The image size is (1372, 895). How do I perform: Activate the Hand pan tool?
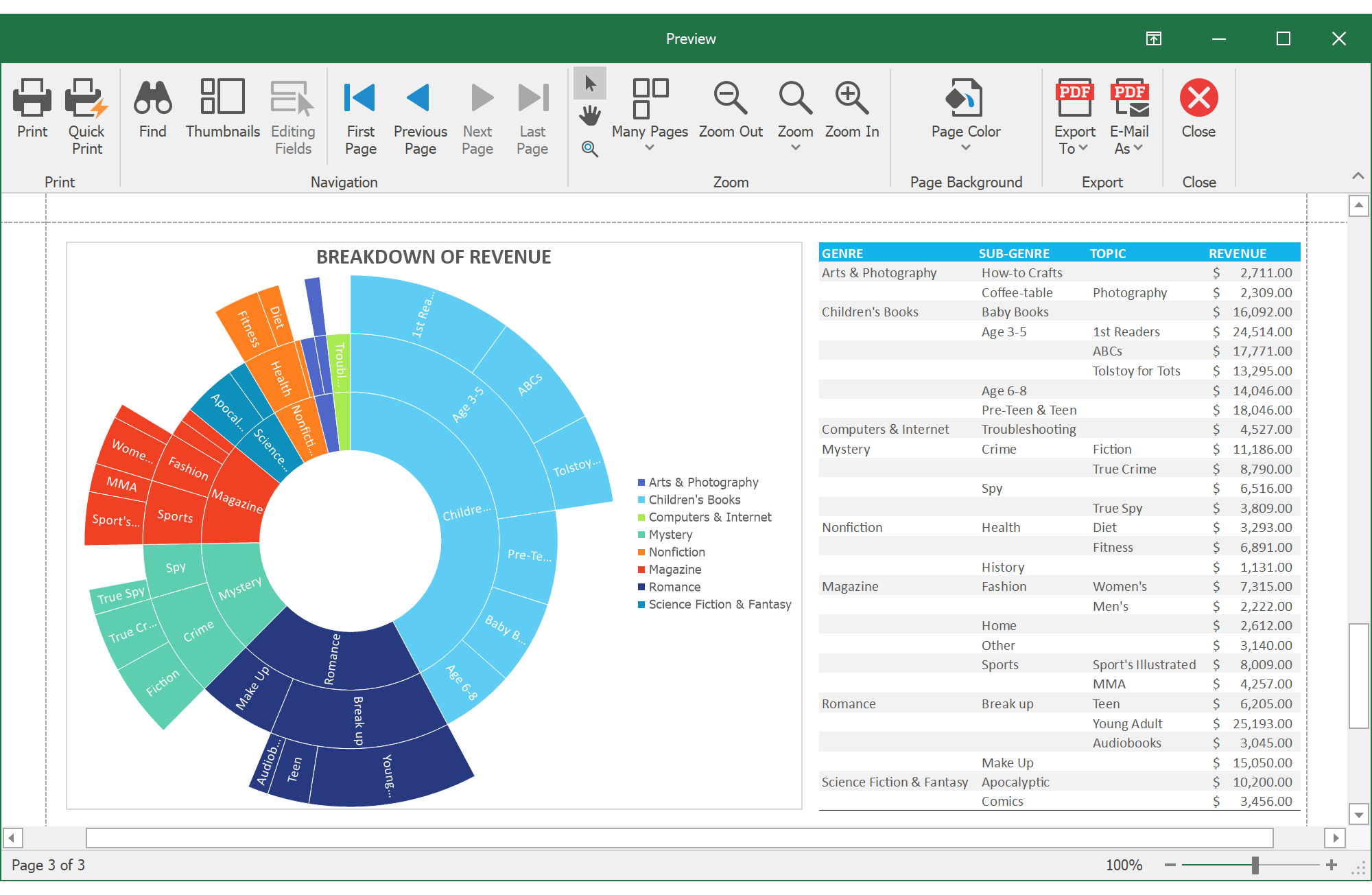[590, 117]
